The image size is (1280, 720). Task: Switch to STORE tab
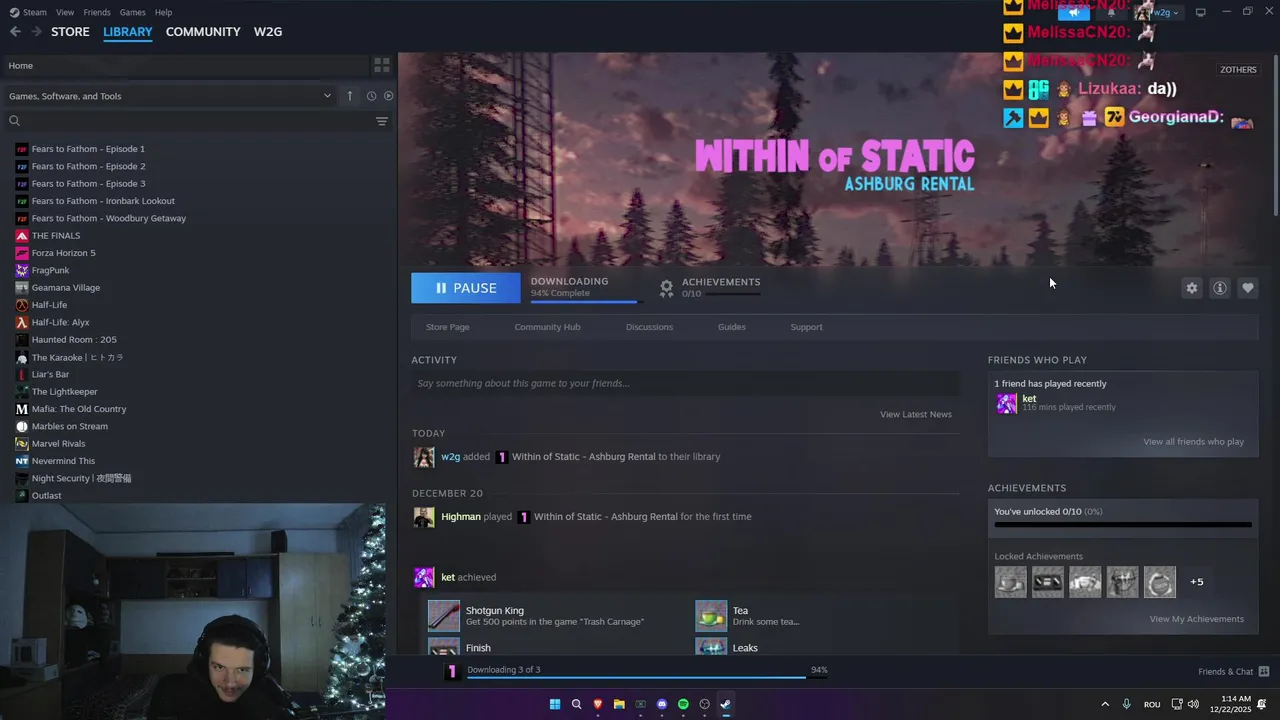point(70,32)
